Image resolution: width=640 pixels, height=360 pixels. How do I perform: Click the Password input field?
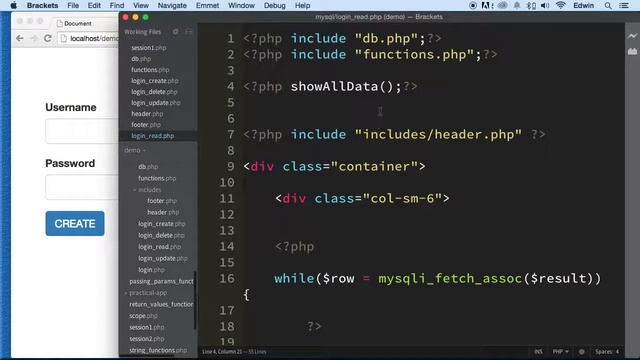pyautogui.click(x=82, y=187)
